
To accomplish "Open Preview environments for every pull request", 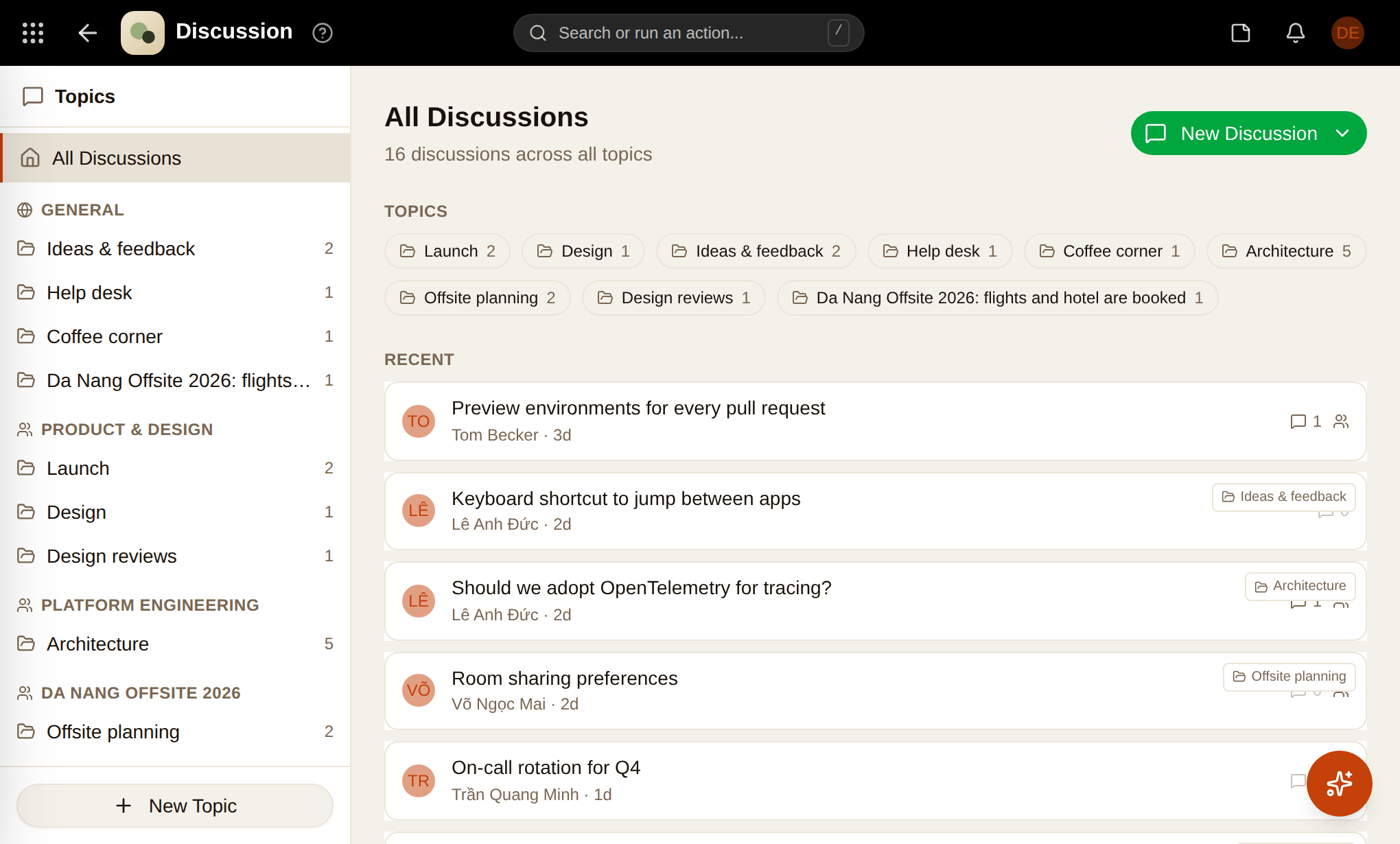I will coord(876,421).
